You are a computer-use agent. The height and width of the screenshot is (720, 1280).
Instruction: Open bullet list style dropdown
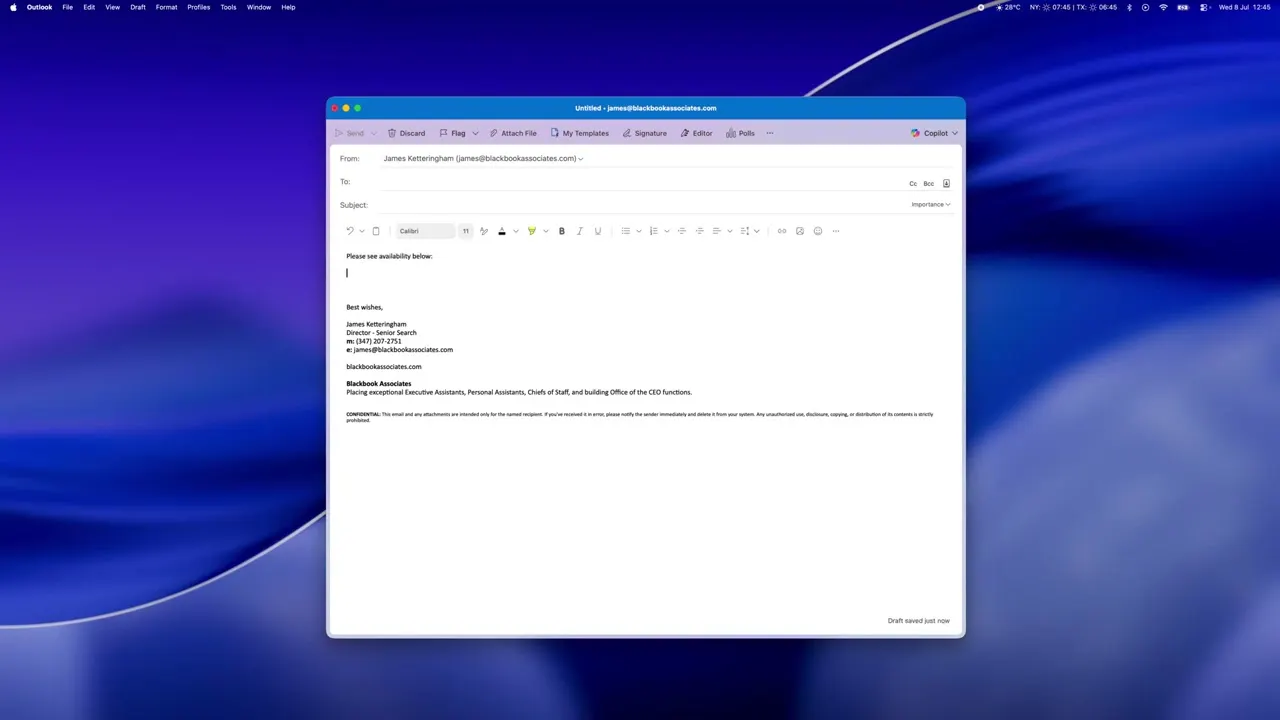[x=639, y=231]
